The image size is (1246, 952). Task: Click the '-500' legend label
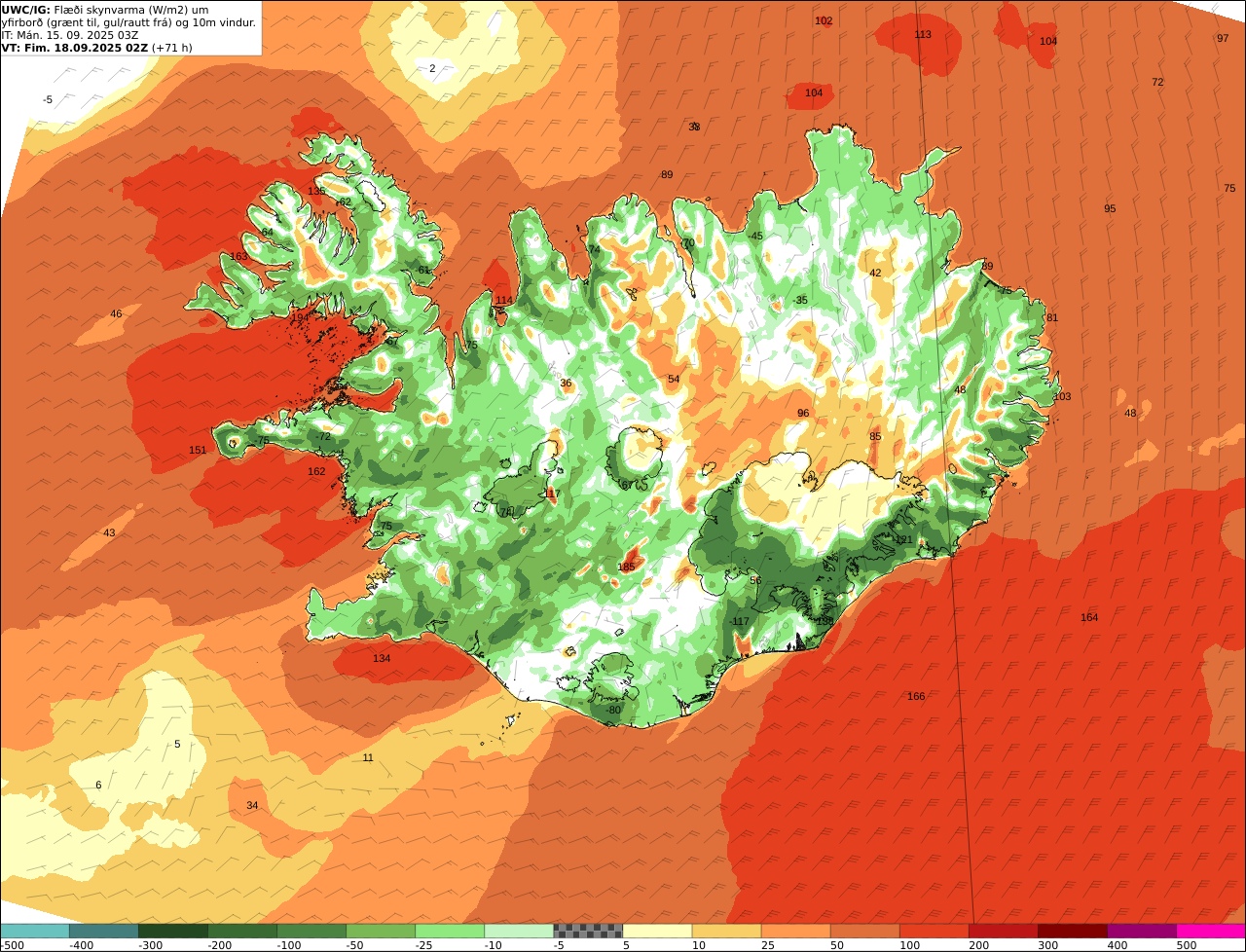[x=12, y=945]
